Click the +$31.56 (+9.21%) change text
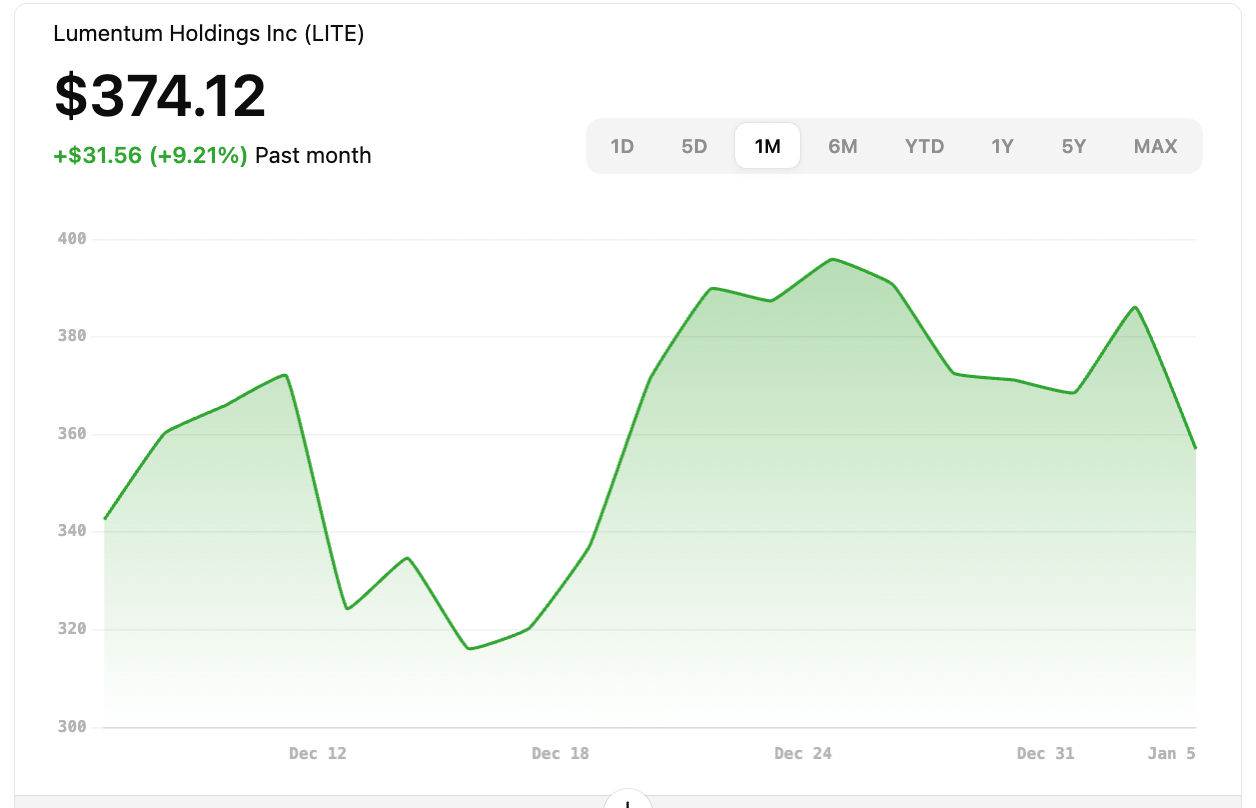This screenshot has height=808, width=1256. click(150, 156)
